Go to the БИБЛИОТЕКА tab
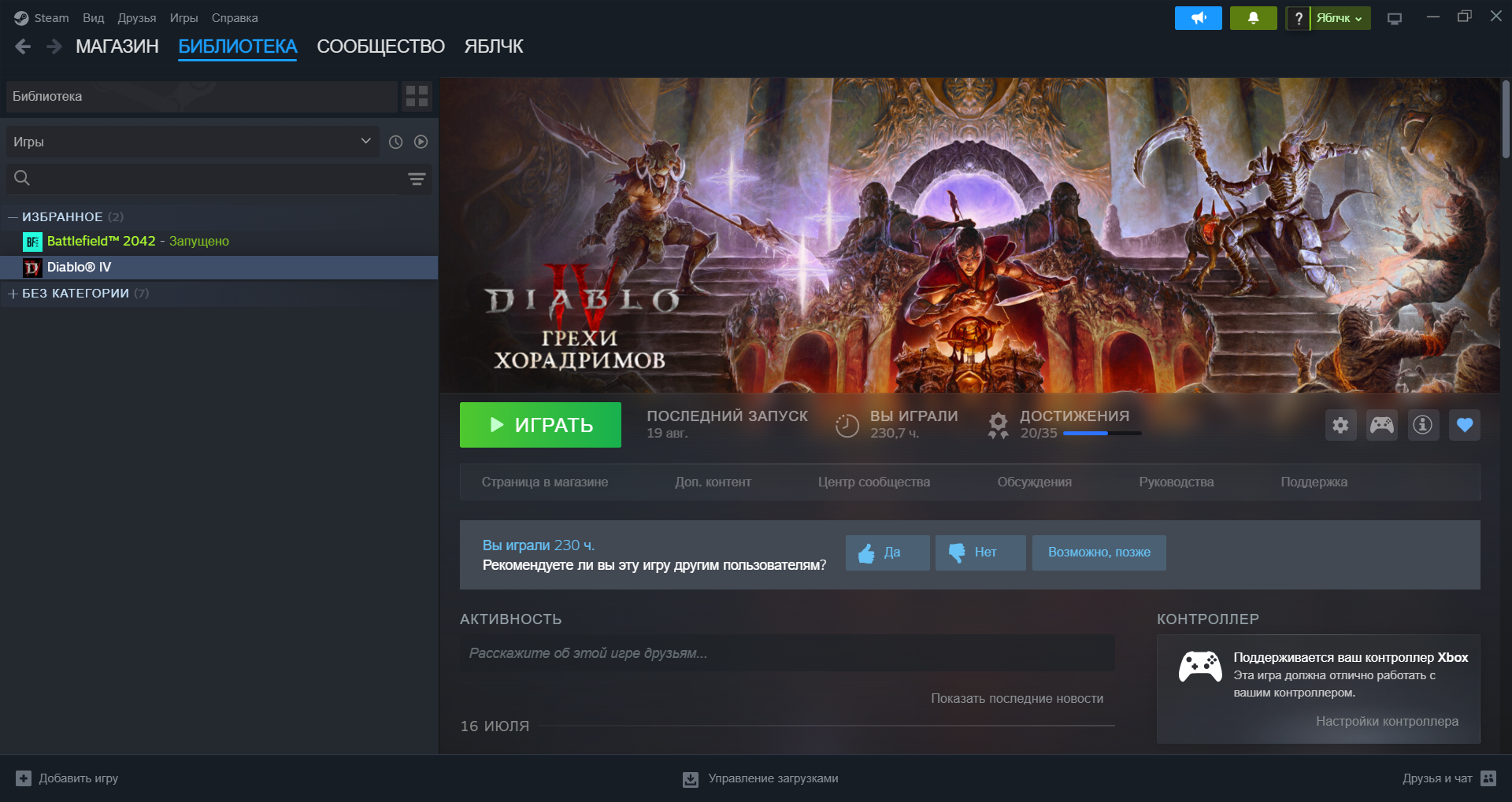Image resolution: width=1512 pixels, height=802 pixels. (x=237, y=46)
